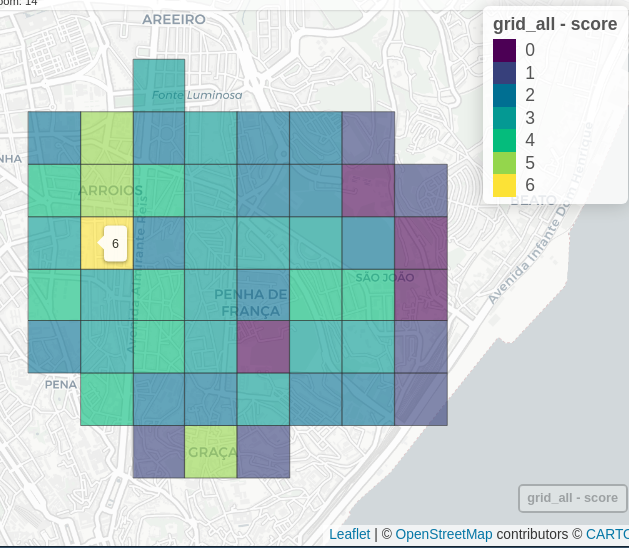Image resolution: width=629 pixels, height=548 pixels.
Task: Click the grid_all - score legend title
Action: click(554, 25)
